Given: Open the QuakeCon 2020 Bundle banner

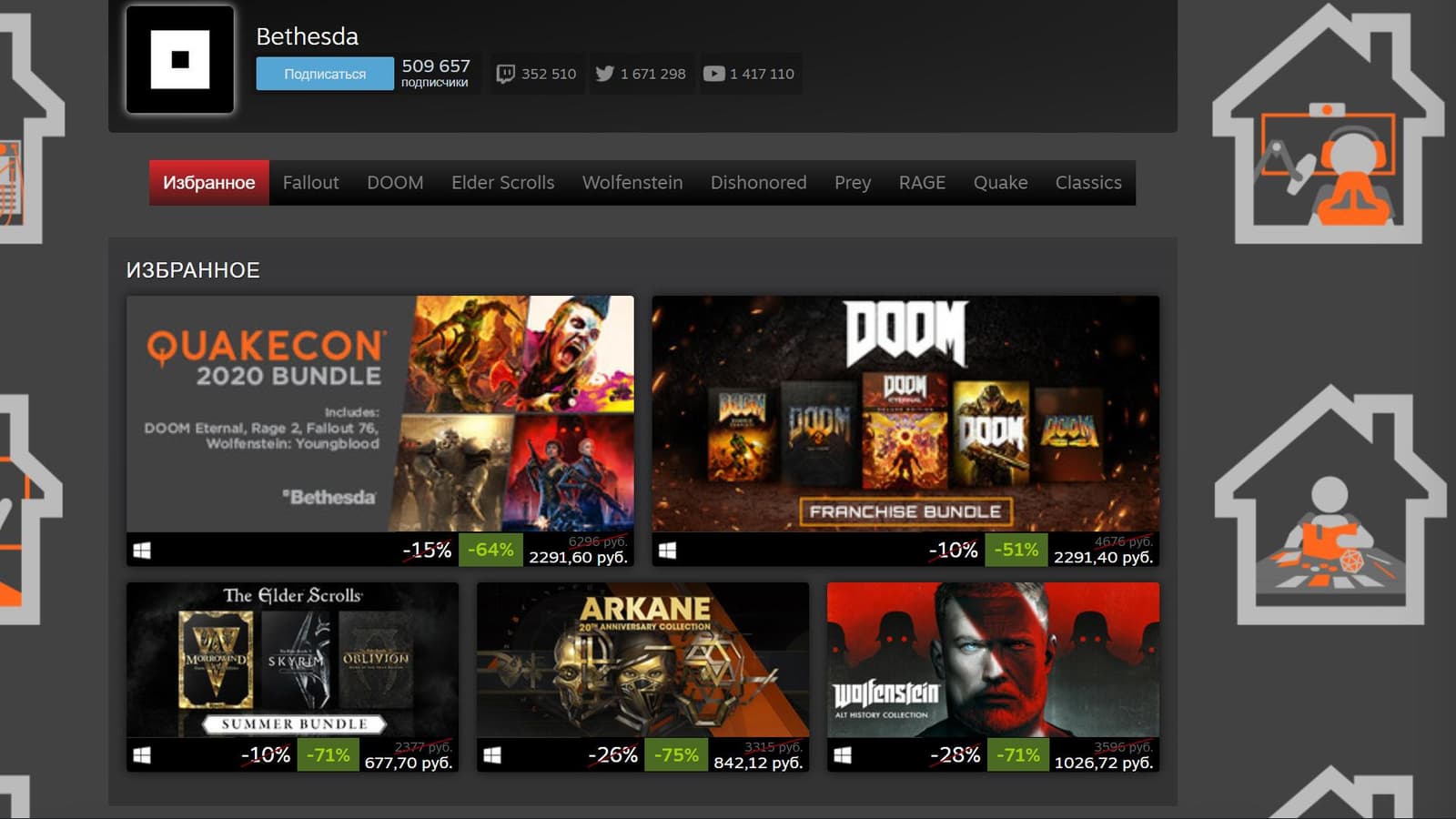Looking at the screenshot, I should [x=380, y=414].
